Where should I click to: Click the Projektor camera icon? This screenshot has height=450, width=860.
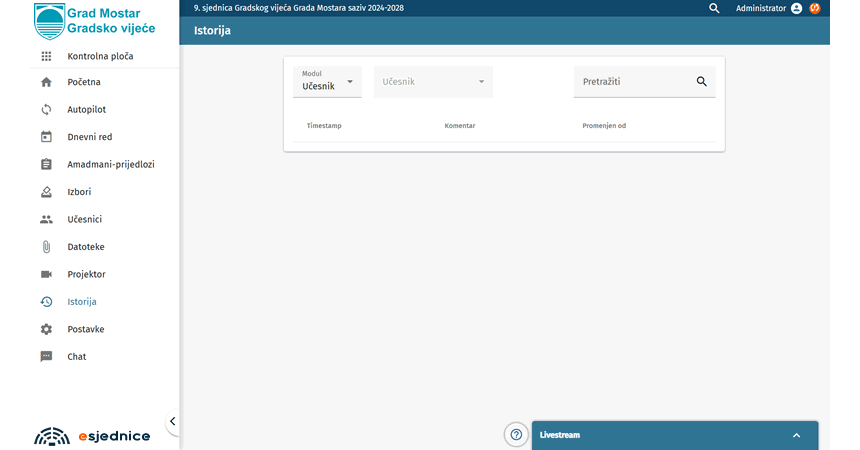pyautogui.click(x=46, y=274)
